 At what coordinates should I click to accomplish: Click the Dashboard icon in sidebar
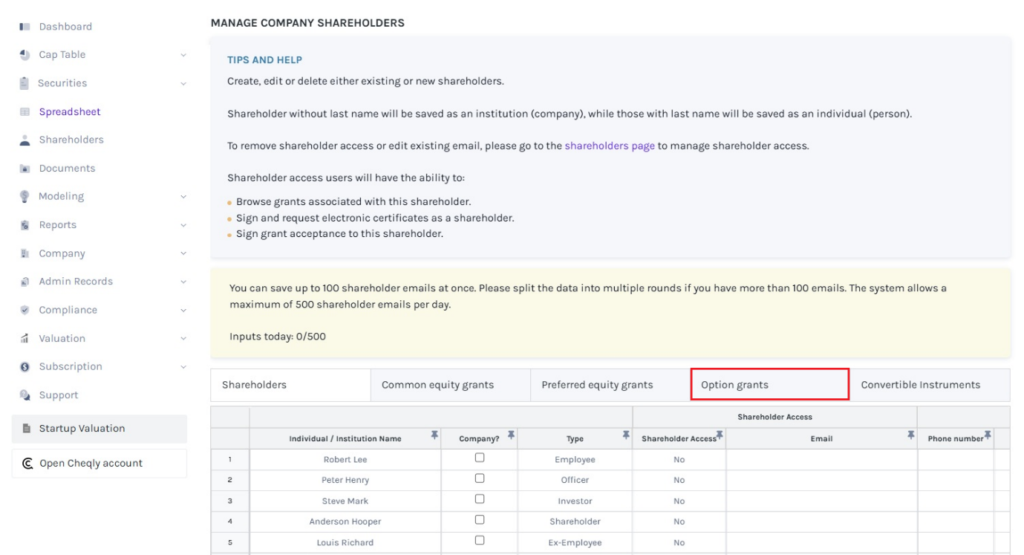(25, 27)
